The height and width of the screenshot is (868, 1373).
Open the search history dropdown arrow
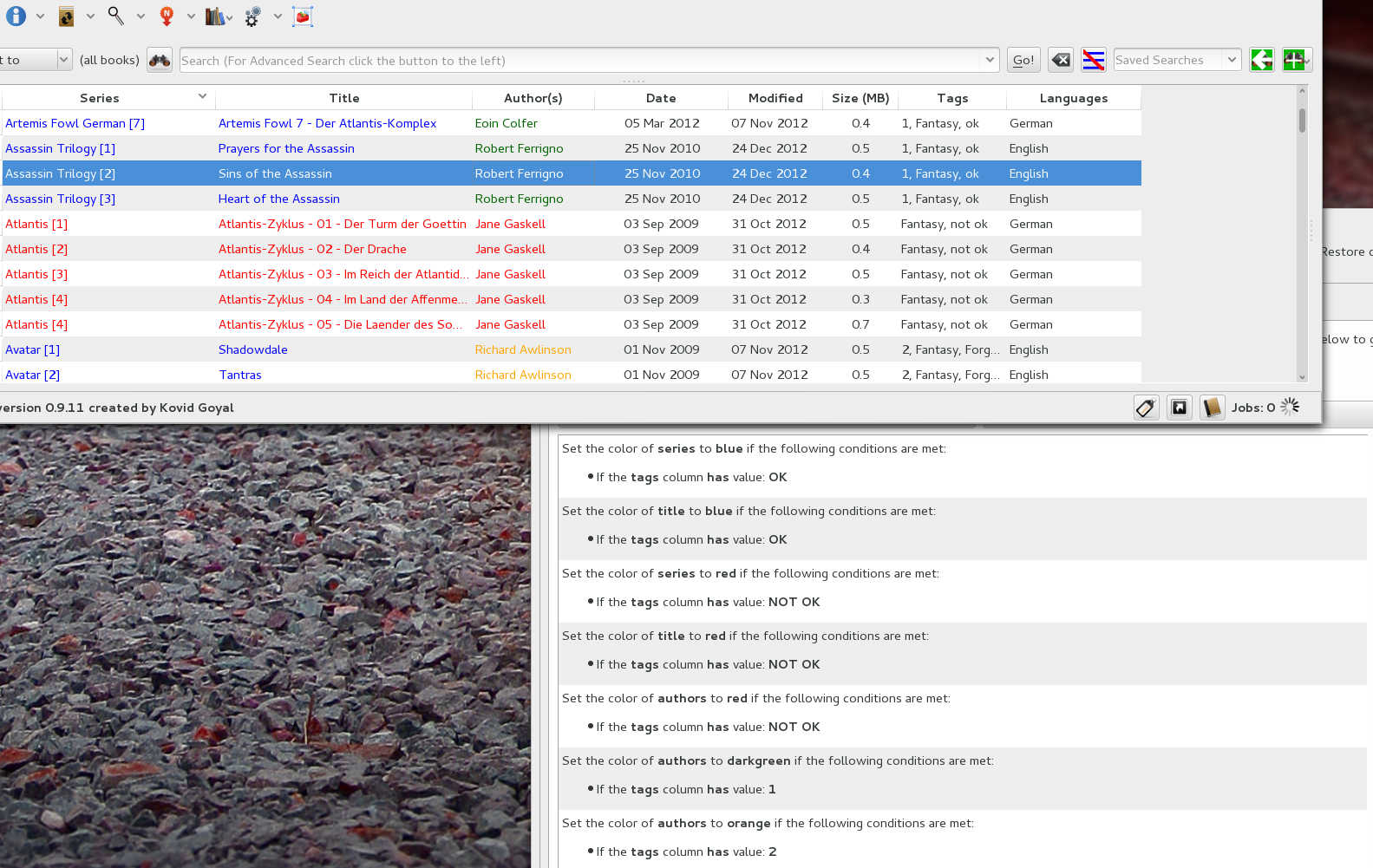990,60
